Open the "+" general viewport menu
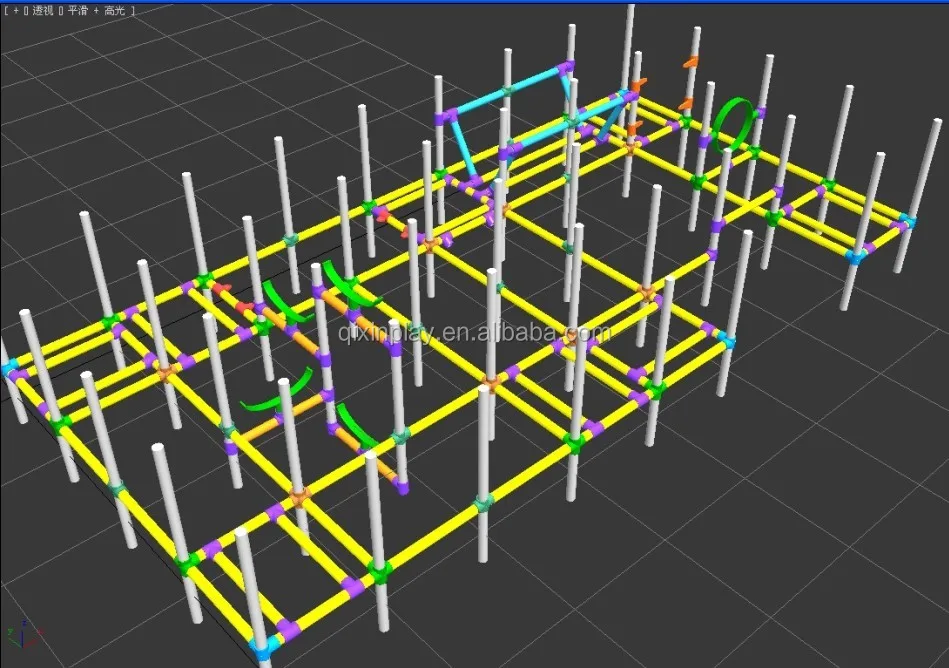Viewport: 949px width, 668px height. 15,10
